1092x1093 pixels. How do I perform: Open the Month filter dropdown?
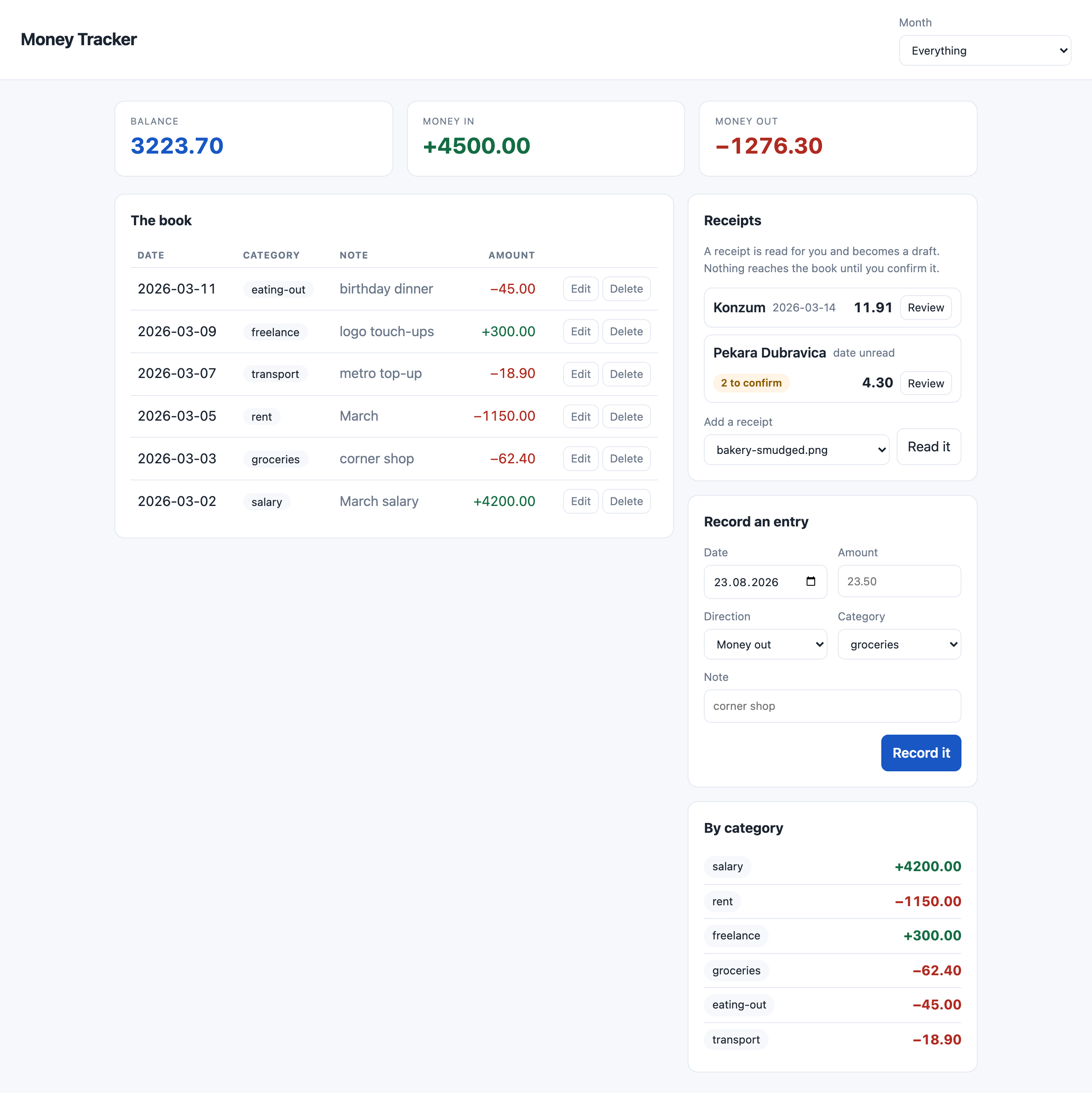pos(985,50)
